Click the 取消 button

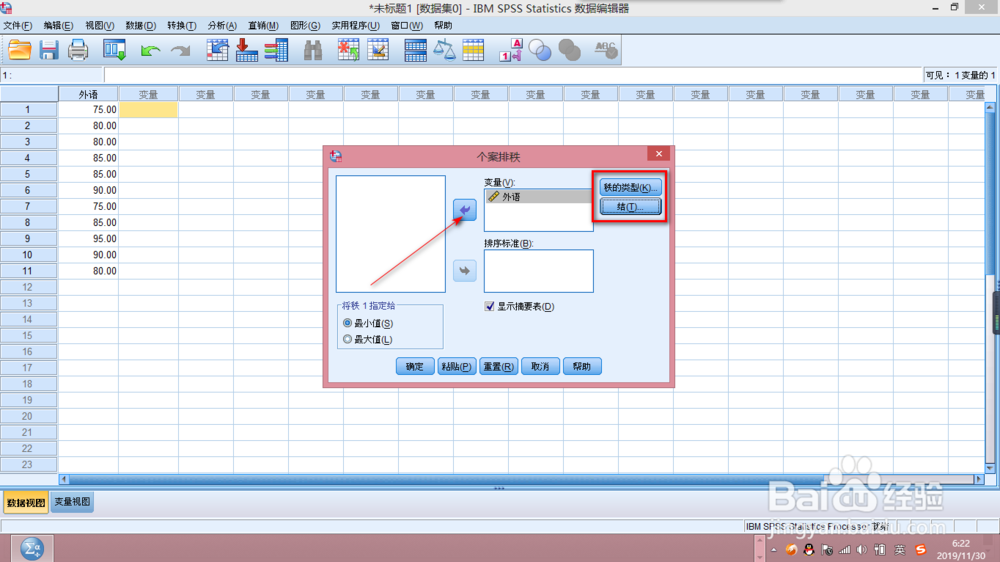pos(540,366)
